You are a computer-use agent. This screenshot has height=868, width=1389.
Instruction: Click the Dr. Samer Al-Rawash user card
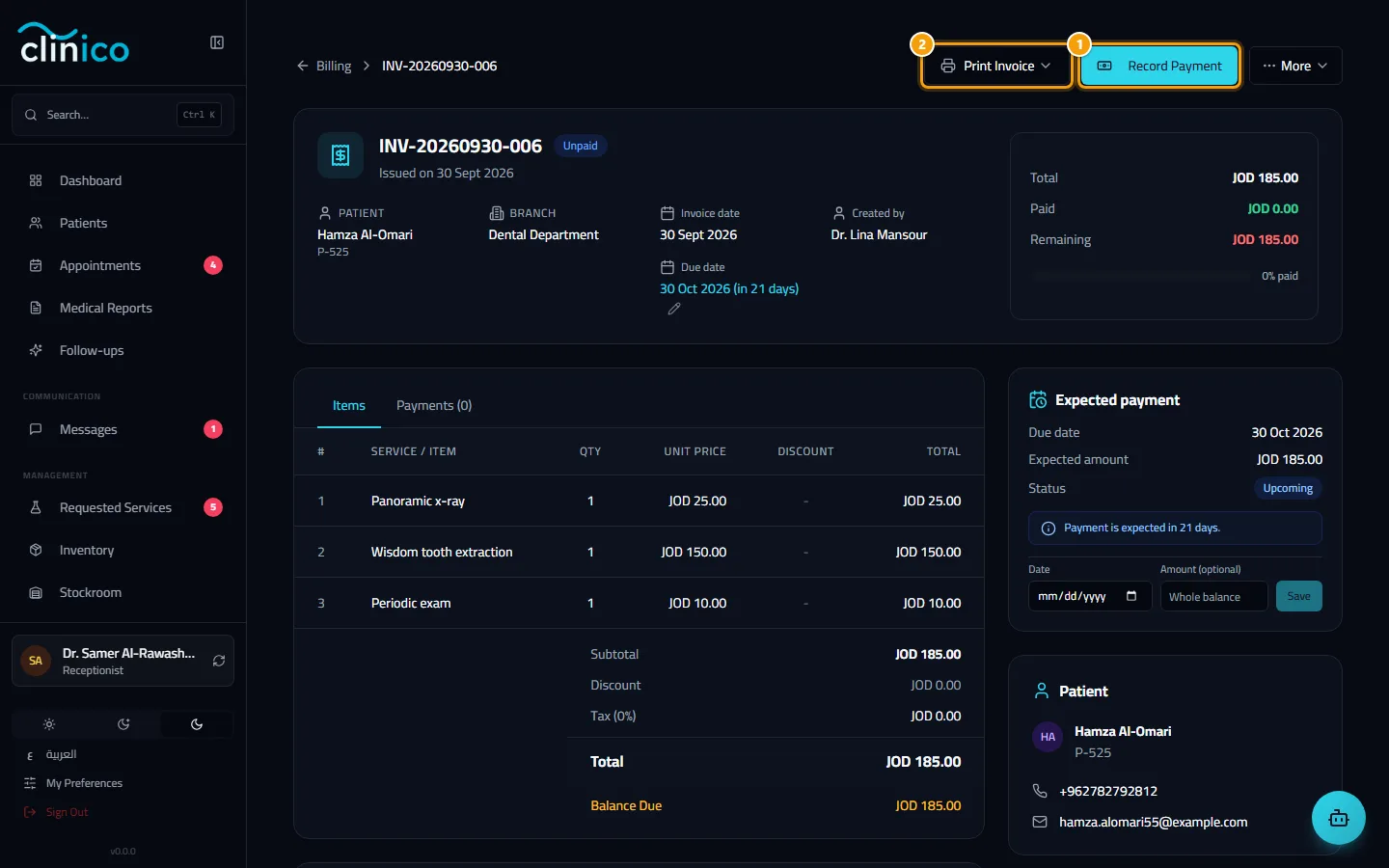tap(123, 661)
